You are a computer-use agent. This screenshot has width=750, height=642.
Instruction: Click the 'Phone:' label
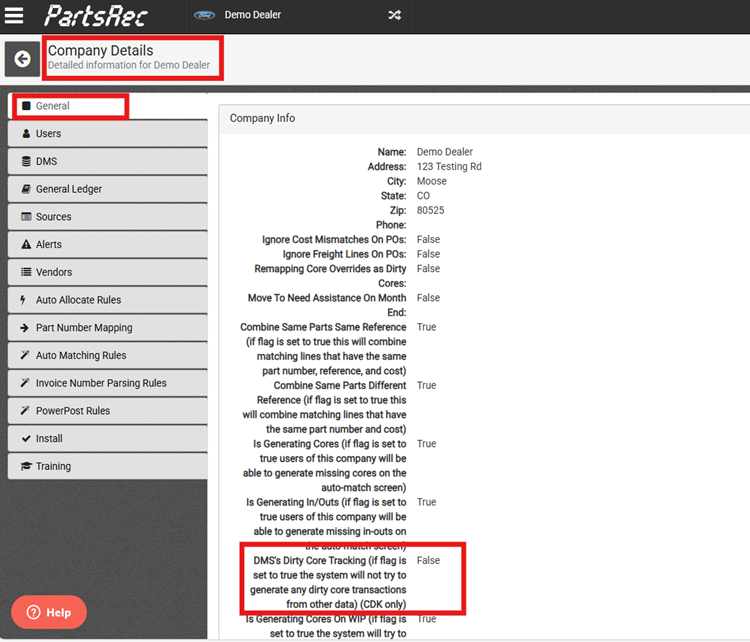point(391,225)
